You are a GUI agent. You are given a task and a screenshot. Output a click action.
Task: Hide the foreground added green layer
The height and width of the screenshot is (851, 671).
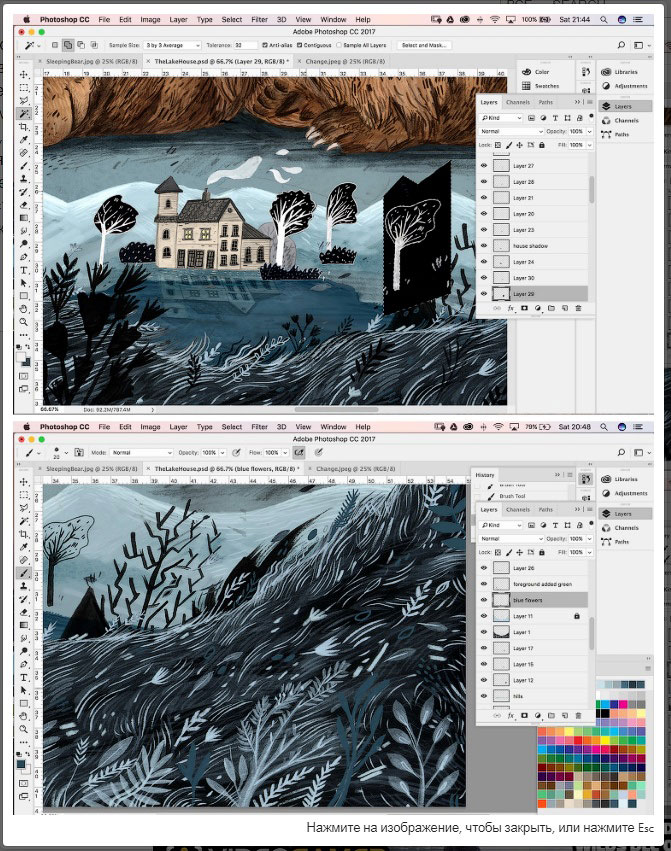point(484,584)
